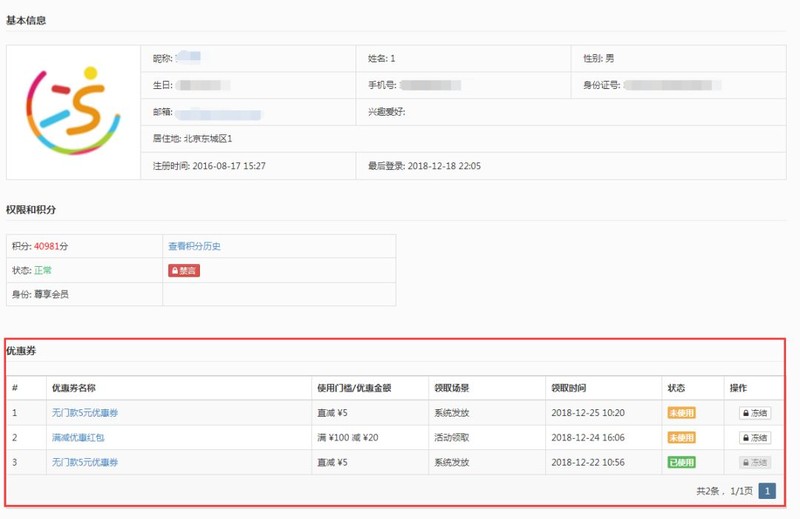Open the 满减优惠红包 coupon link
Image resolution: width=800 pixels, height=519 pixels.
pyautogui.click(x=78, y=437)
